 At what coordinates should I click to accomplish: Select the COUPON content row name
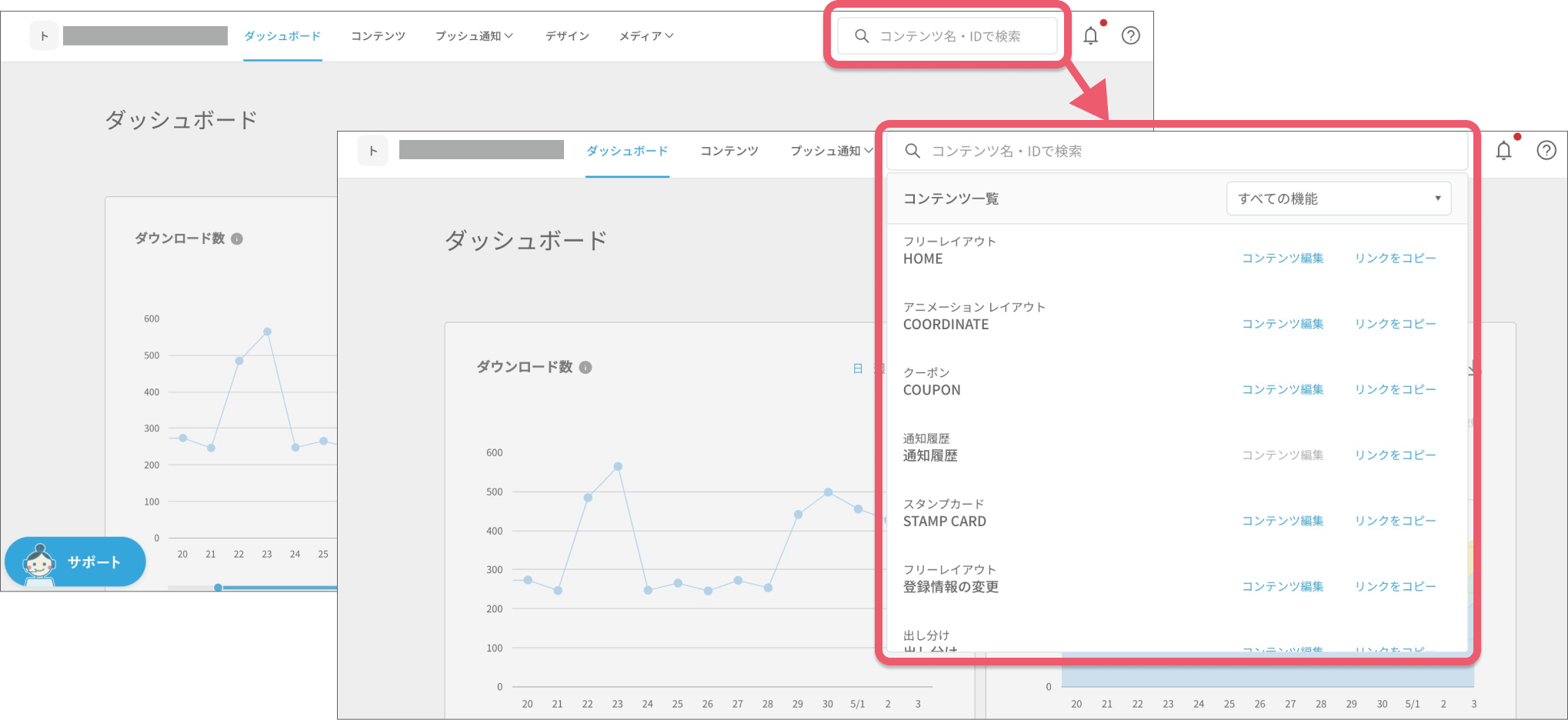(x=932, y=390)
